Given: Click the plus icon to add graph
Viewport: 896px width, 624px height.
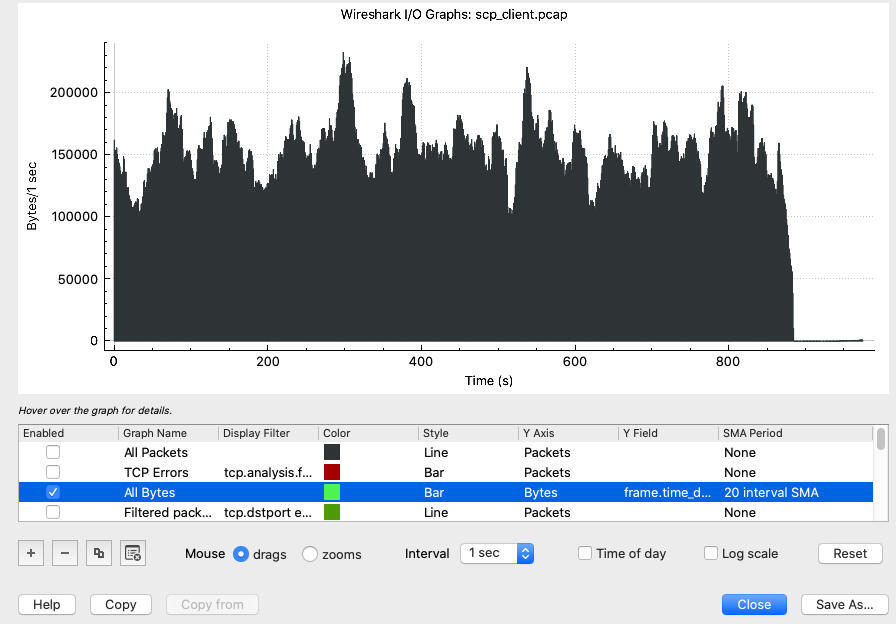Looking at the screenshot, I should point(33,553).
